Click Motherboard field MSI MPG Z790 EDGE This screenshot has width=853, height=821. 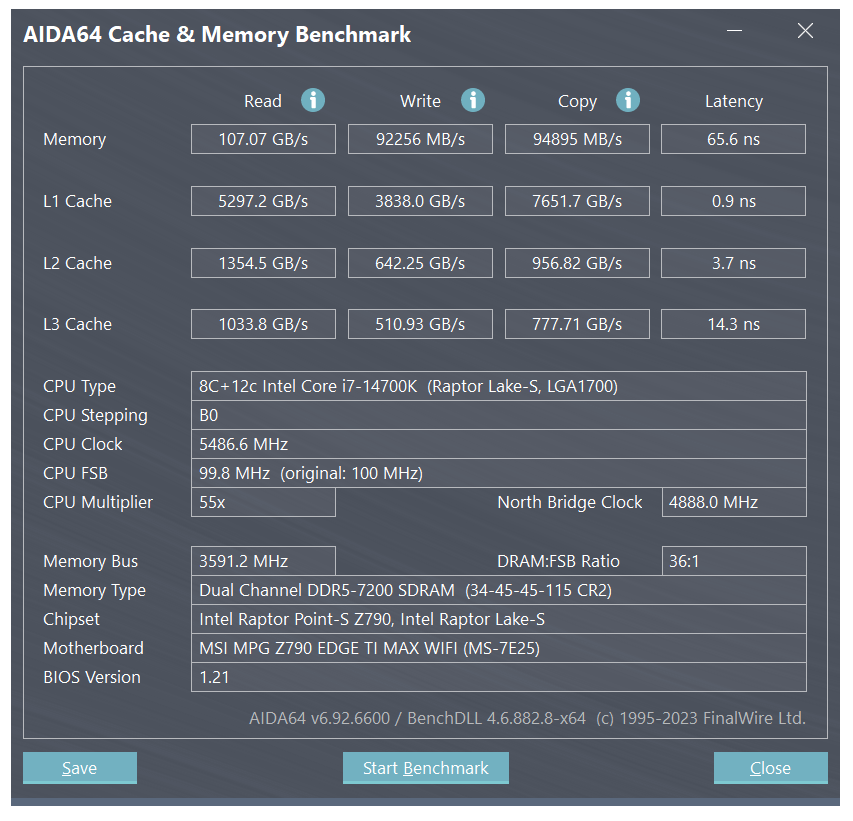(x=499, y=648)
